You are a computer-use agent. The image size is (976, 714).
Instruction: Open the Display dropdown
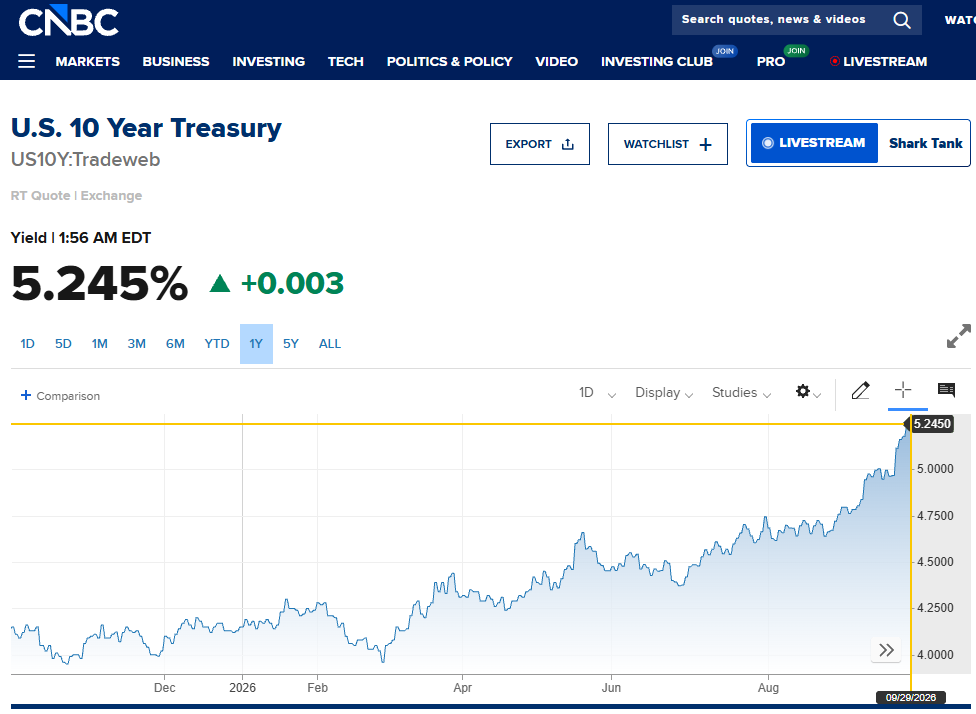pyautogui.click(x=664, y=393)
